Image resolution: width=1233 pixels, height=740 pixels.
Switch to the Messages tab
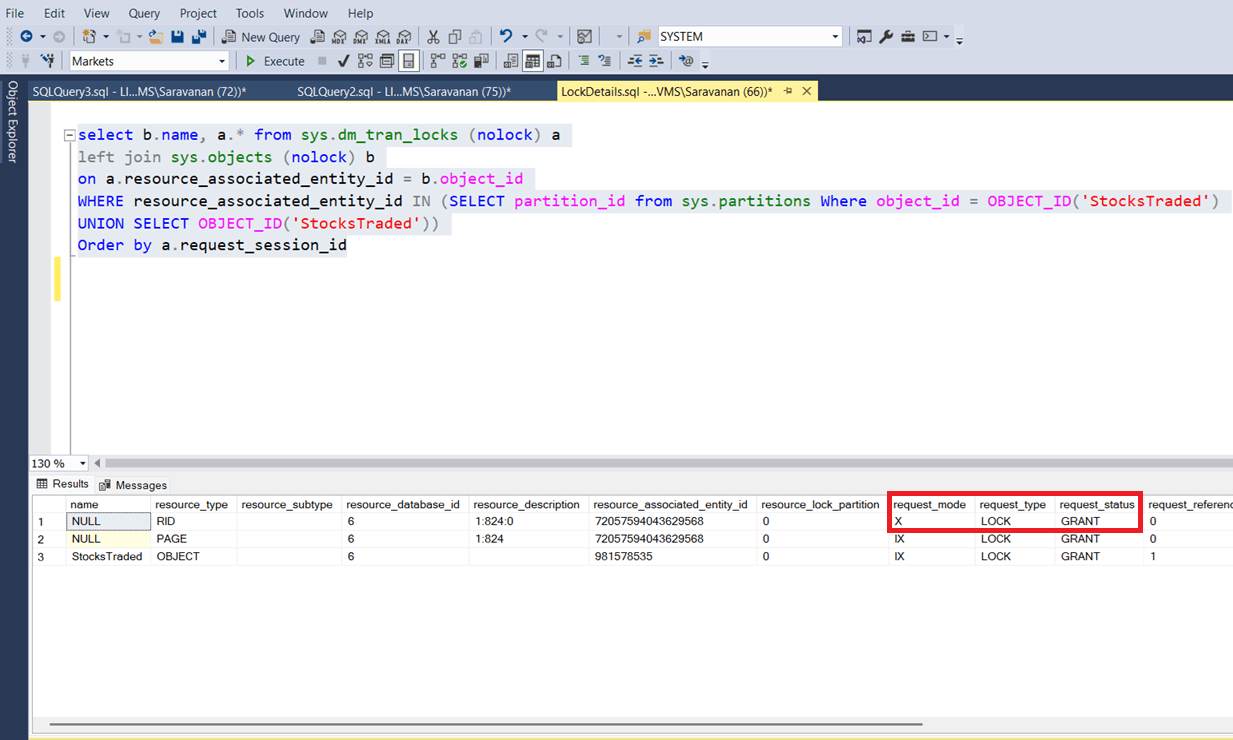click(x=133, y=485)
